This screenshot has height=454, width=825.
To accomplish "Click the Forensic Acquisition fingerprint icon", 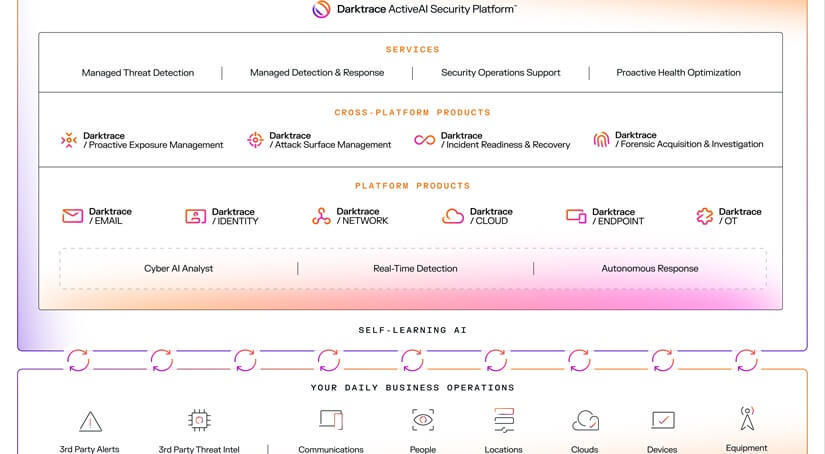I will (x=601, y=139).
